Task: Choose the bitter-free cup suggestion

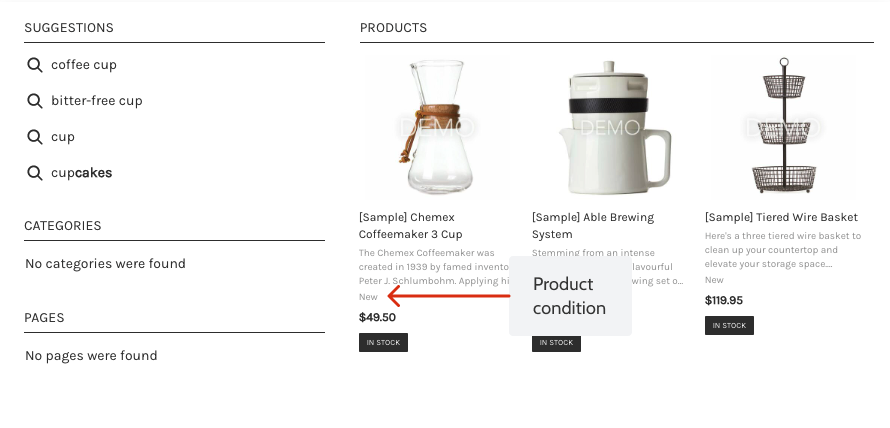Action: pyautogui.click(x=96, y=101)
